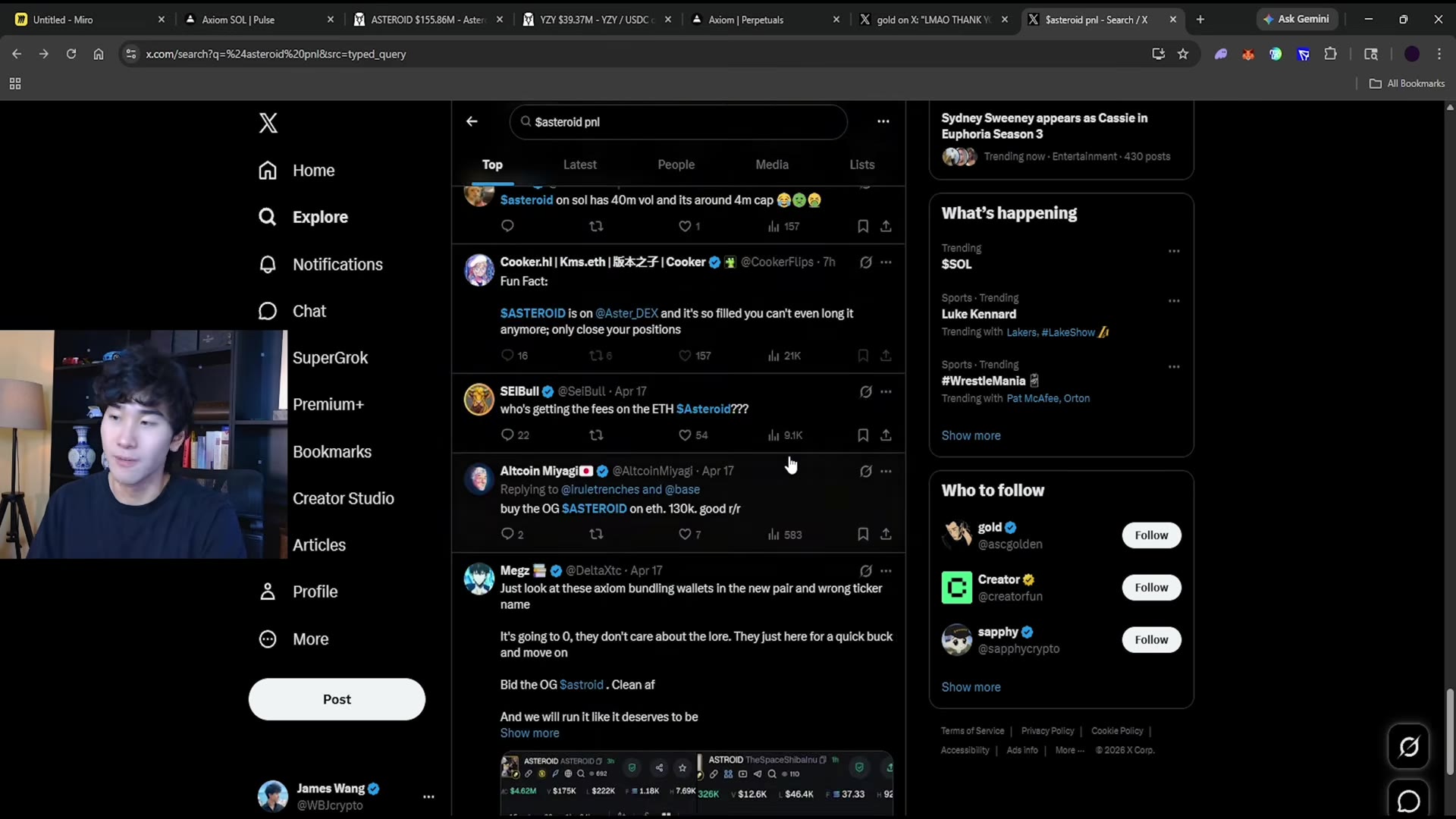Viewport: 1456px width, 819px height.
Task: Bookmark the Altcoin Miyagi post
Action: point(863,535)
